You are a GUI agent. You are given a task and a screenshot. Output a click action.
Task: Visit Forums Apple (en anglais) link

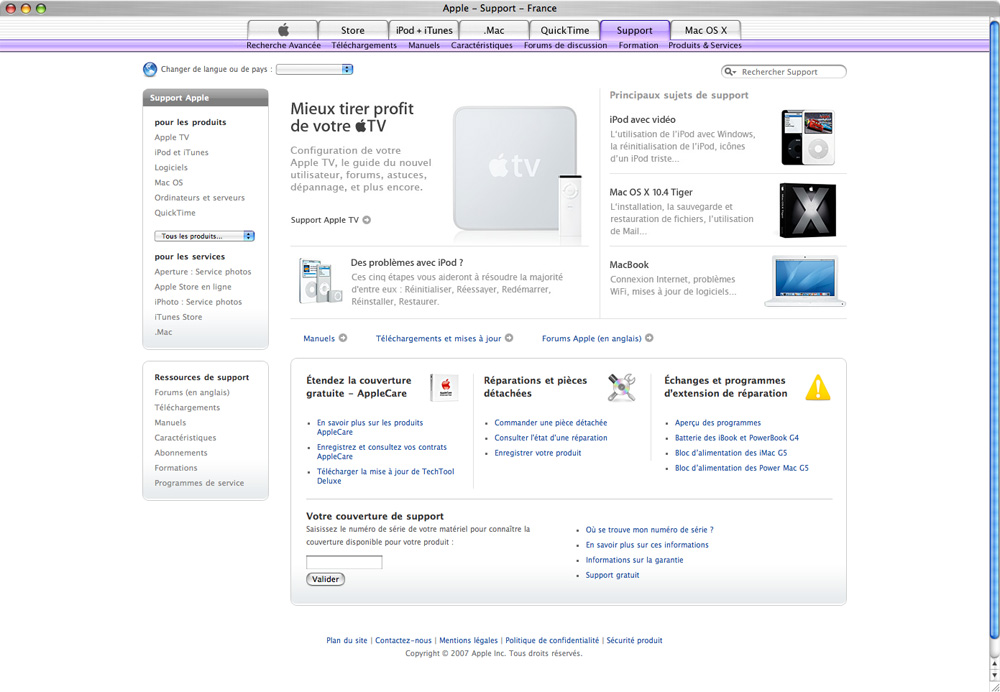592,339
